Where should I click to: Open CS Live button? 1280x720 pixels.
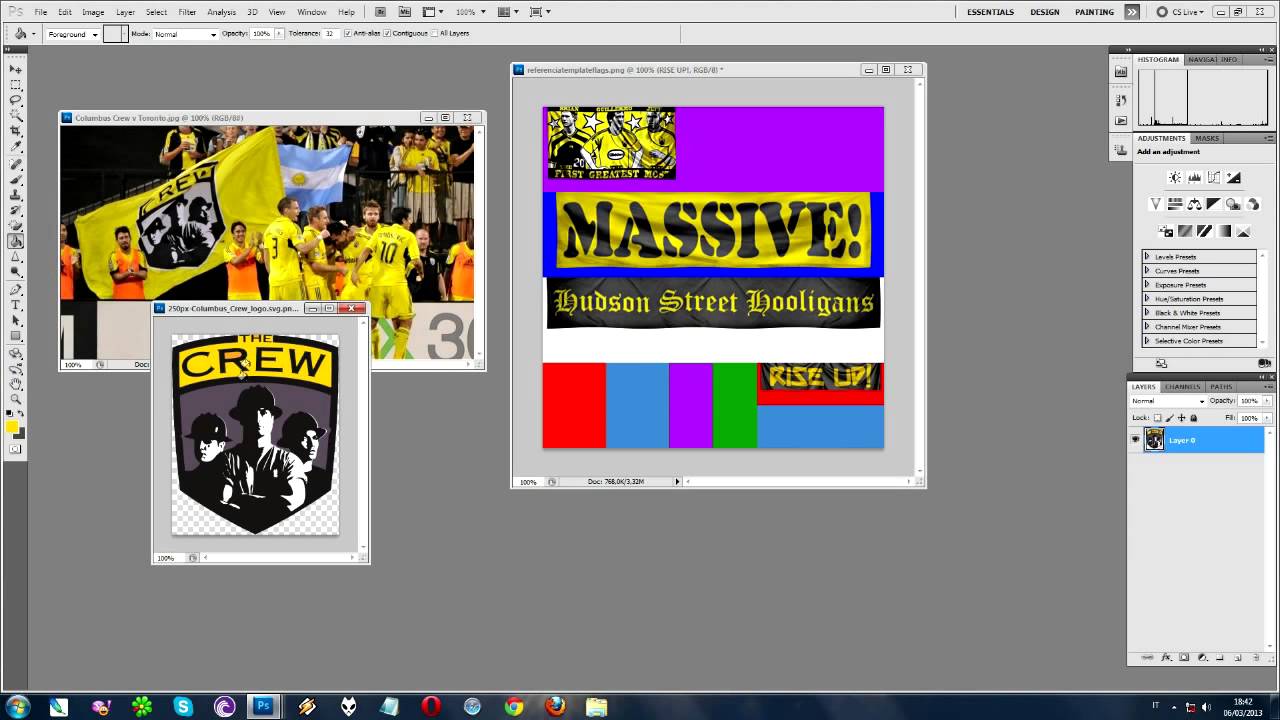[1180, 12]
